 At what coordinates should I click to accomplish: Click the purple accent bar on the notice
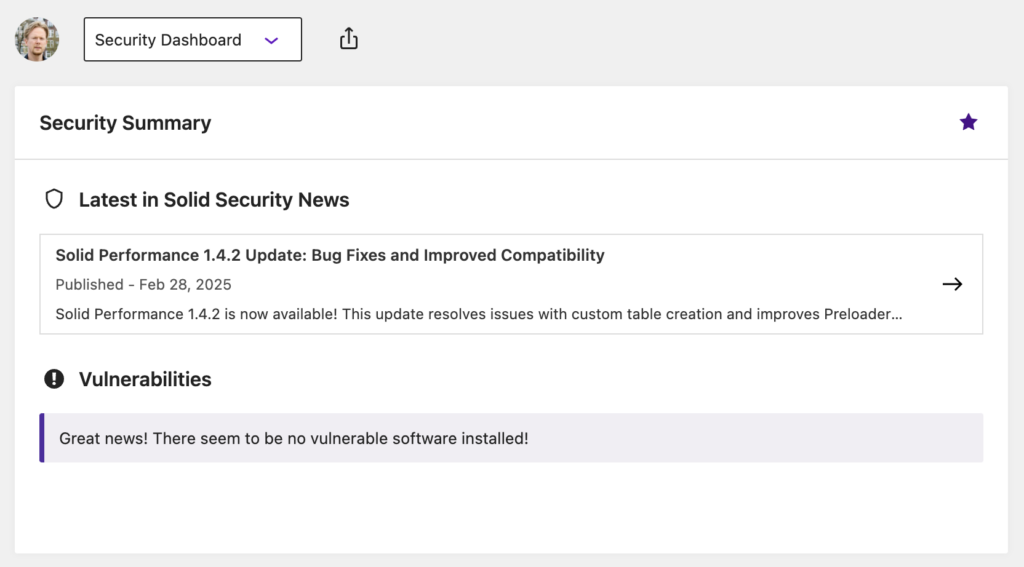pyautogui.click(x=42, y=438)
